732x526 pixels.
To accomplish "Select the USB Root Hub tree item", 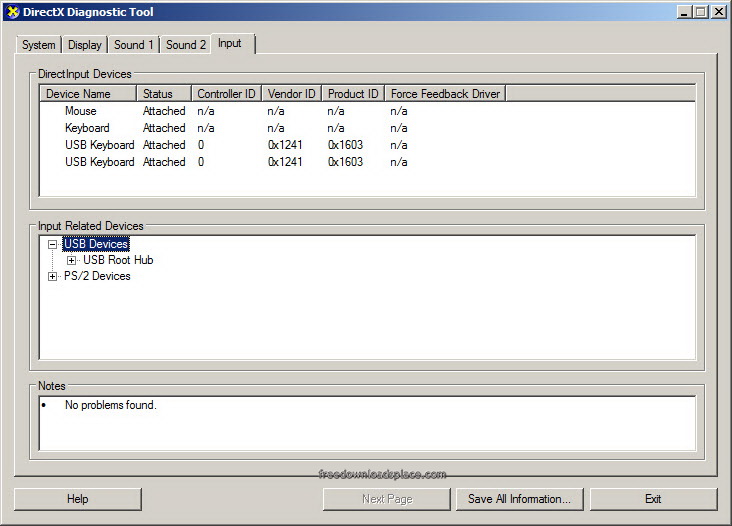I will click(x=118, y=260).
